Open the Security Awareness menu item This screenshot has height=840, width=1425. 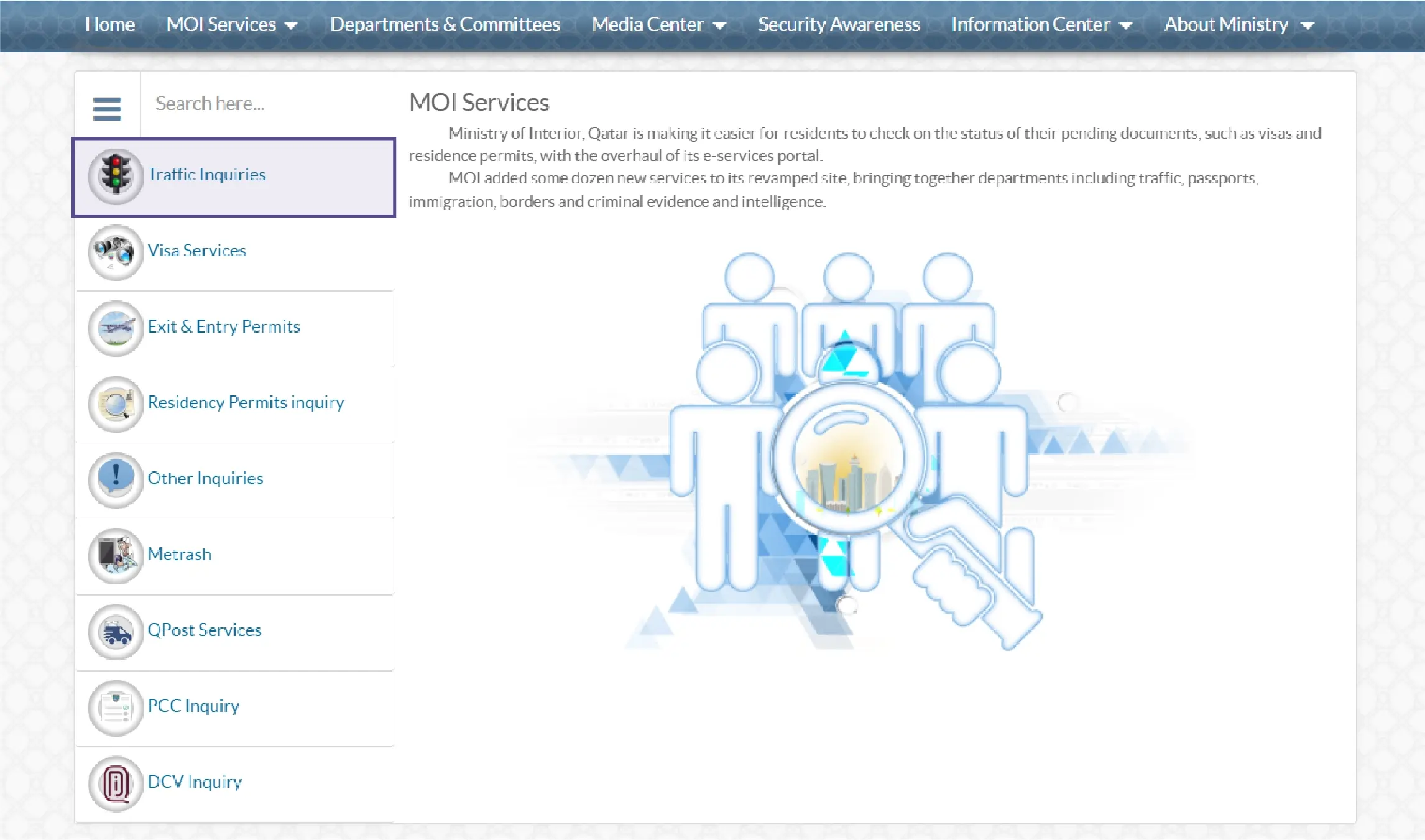pos(838,25)
